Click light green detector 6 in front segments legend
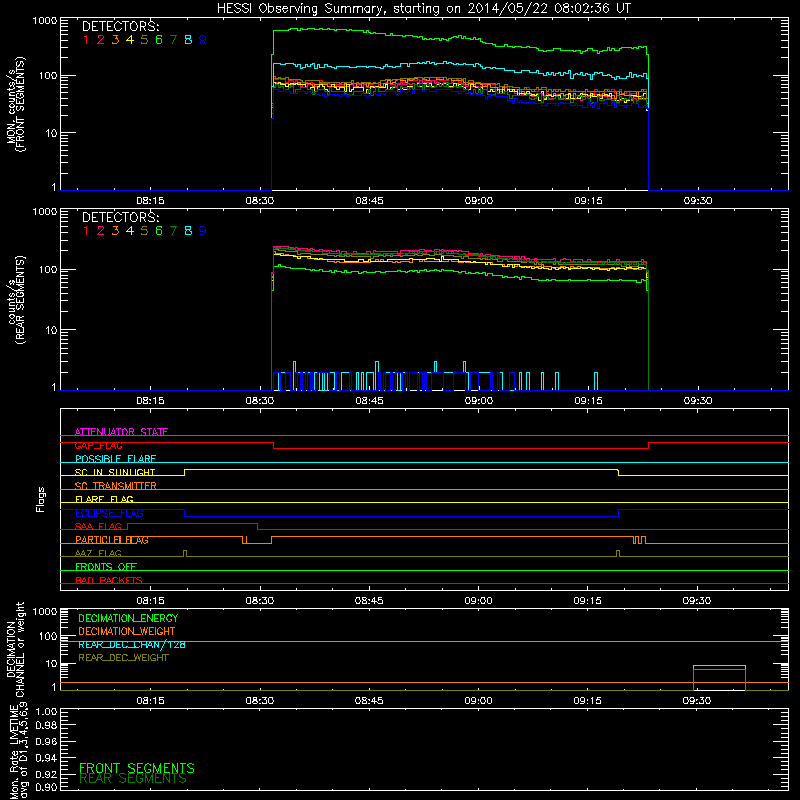 click(x=159, y=40)
